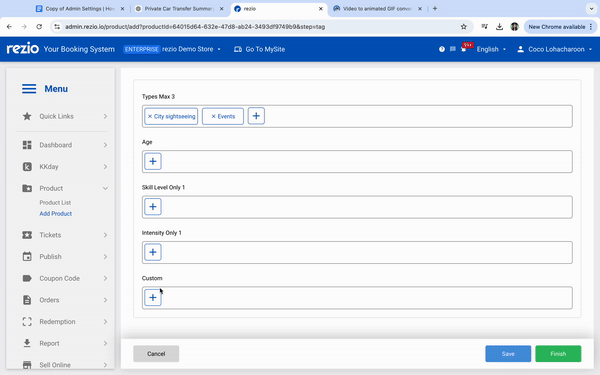Image resolution: width=600 pixels, height=375 pixels.
Task: Switch to Private Car Transfer Summary tab
Action: pos(179,9)
